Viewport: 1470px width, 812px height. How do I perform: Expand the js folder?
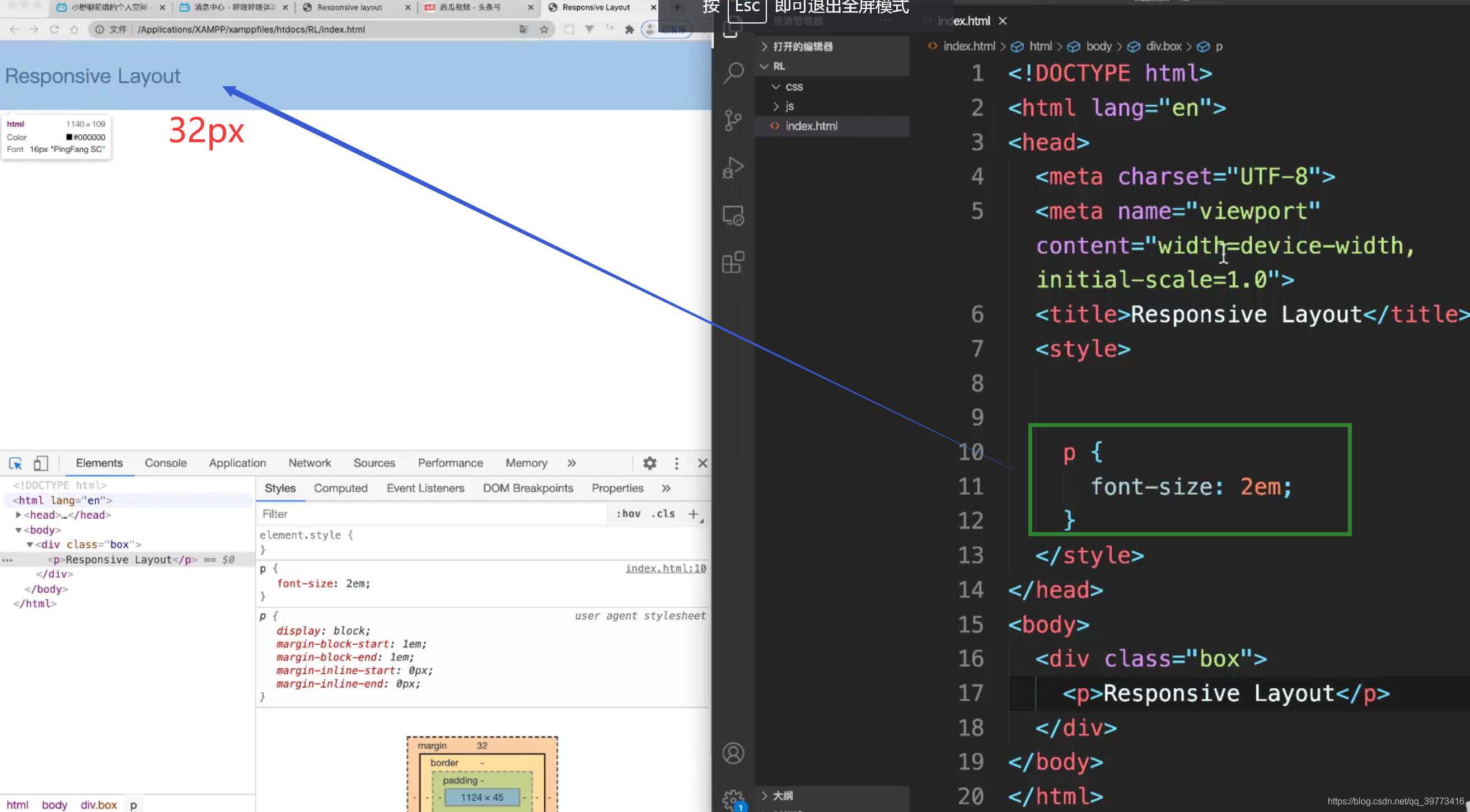click(x=775, y=106)
